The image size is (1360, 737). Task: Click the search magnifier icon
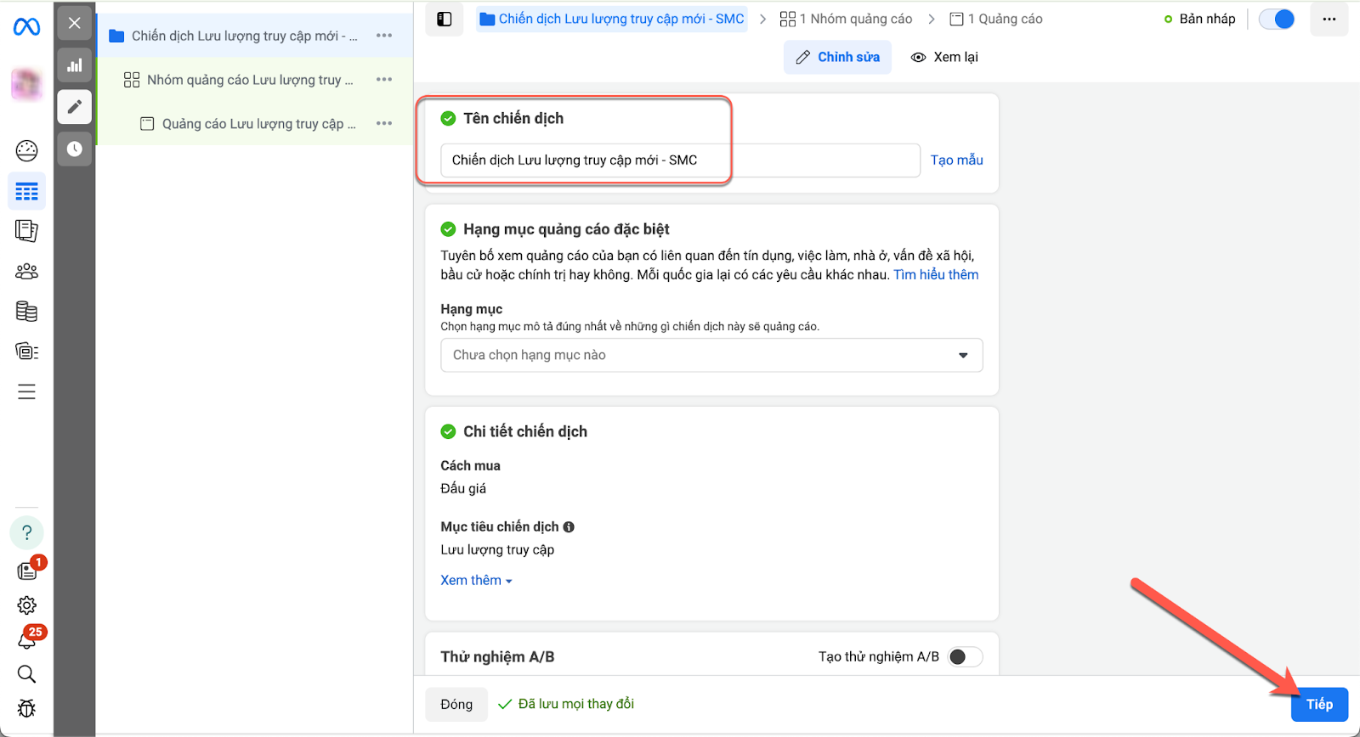pyautogui.click(x=27, y=674)
